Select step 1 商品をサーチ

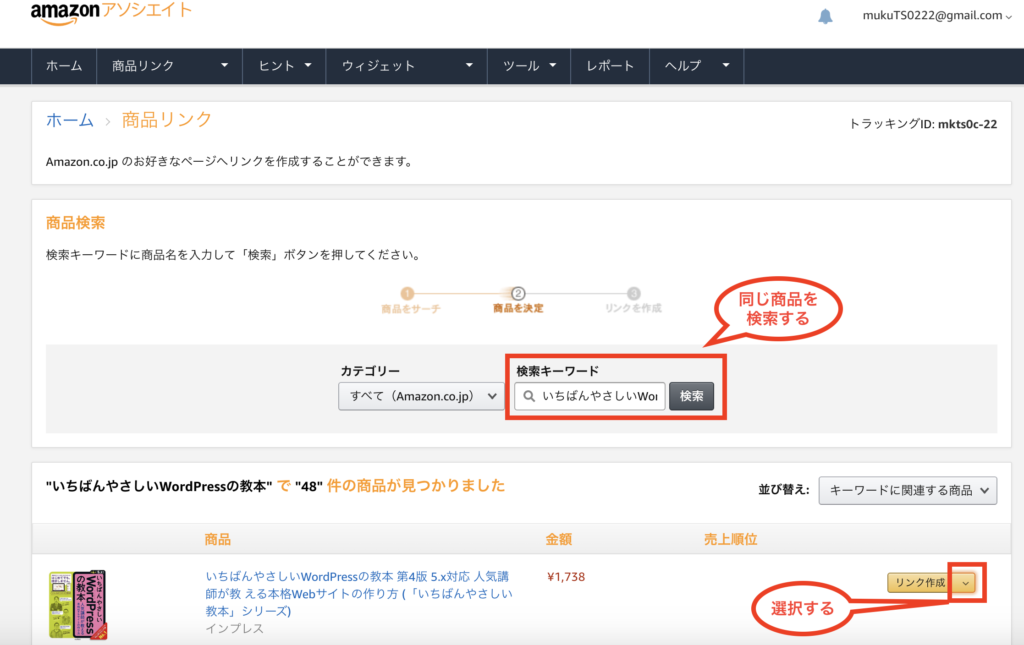click(x=410, y=300)
